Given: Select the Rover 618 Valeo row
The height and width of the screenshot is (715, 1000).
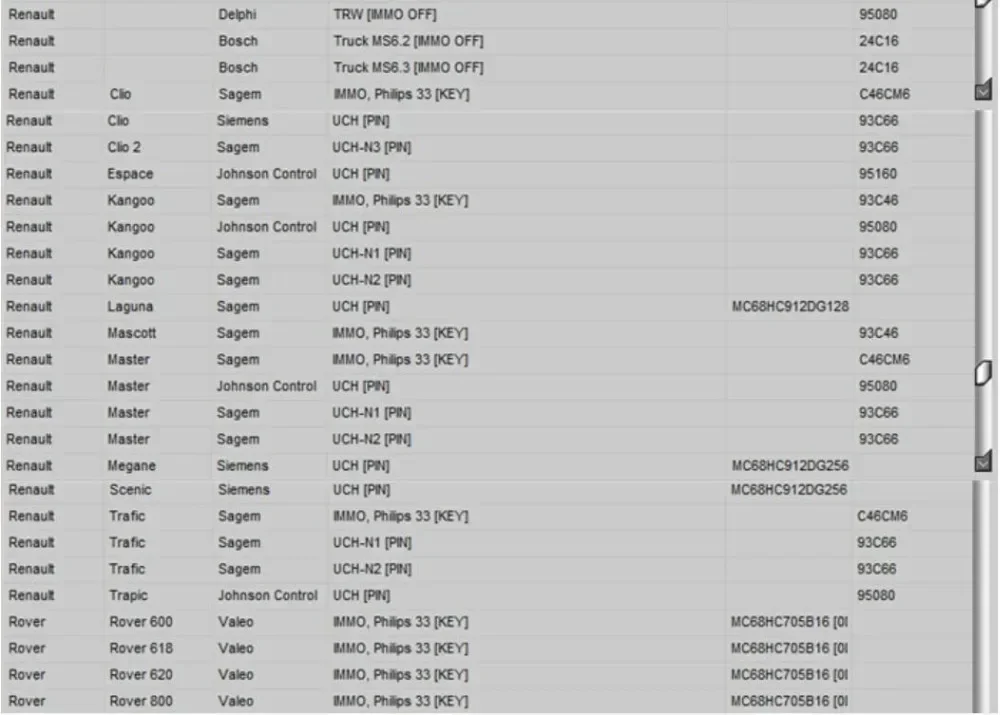Looking at the screenshot, I should (x=487, y=649).
